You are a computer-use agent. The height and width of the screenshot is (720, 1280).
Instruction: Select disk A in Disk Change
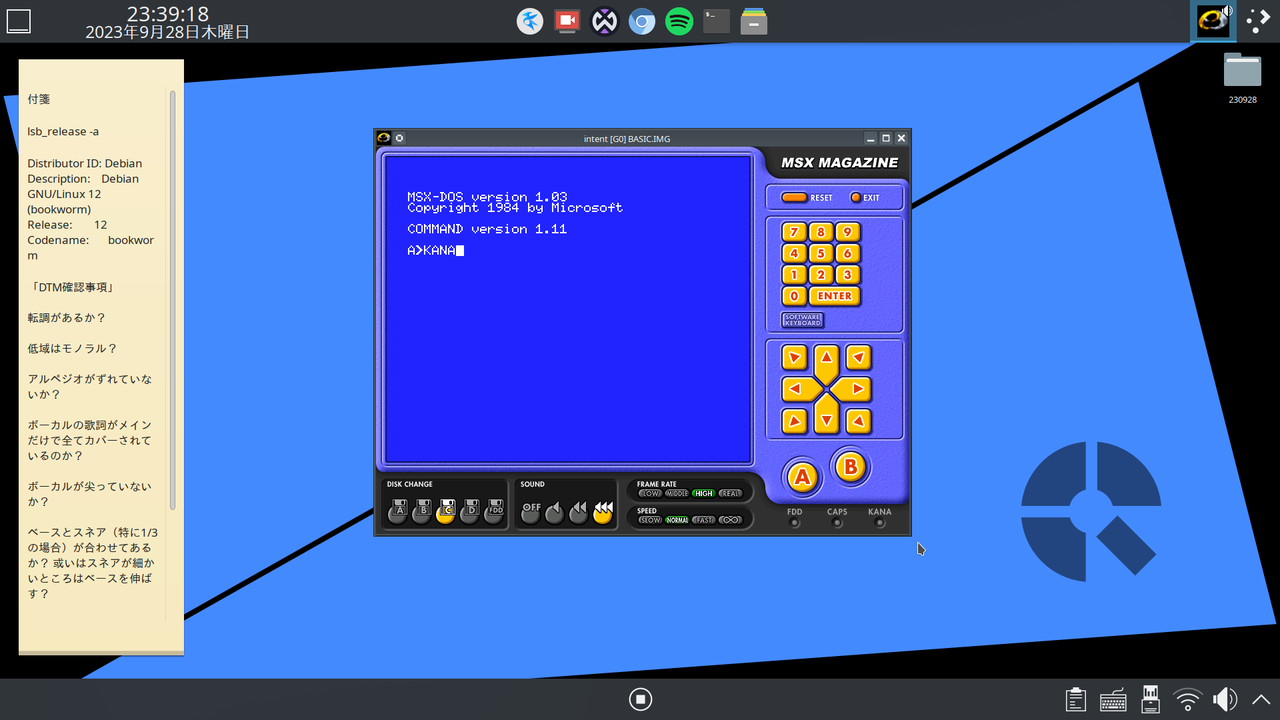tap(398, 512)
